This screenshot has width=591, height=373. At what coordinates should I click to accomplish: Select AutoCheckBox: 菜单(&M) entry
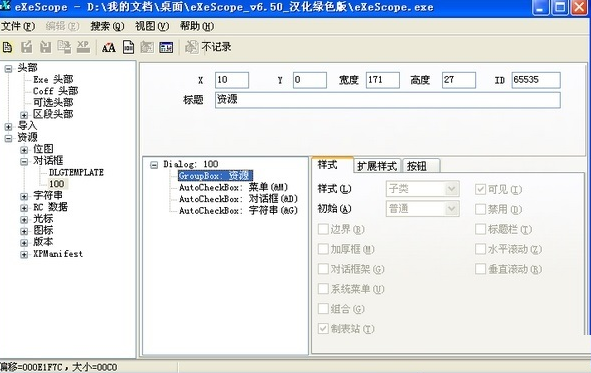(x=233, y=187)
